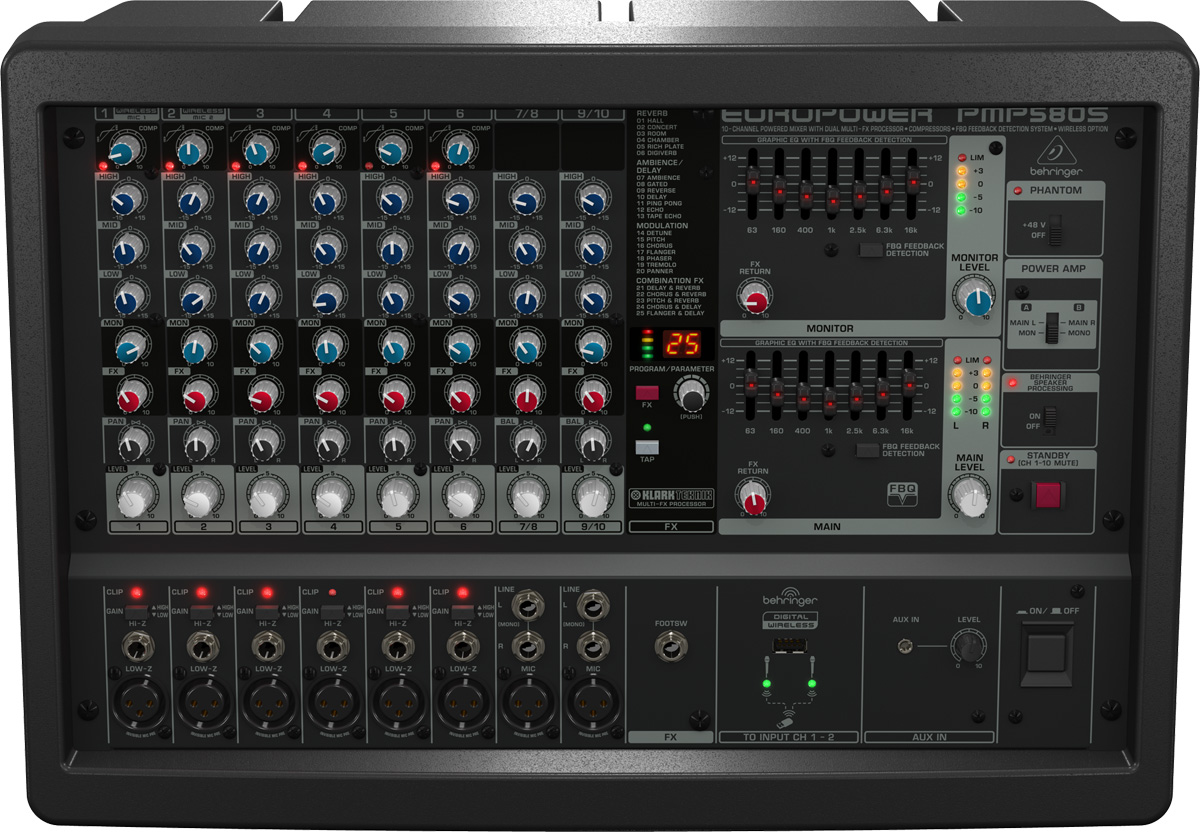Viewport: 1200px width, 832px height.
Task: Turn the channel 6 MON send knob
Action: [x=459, y=348]
